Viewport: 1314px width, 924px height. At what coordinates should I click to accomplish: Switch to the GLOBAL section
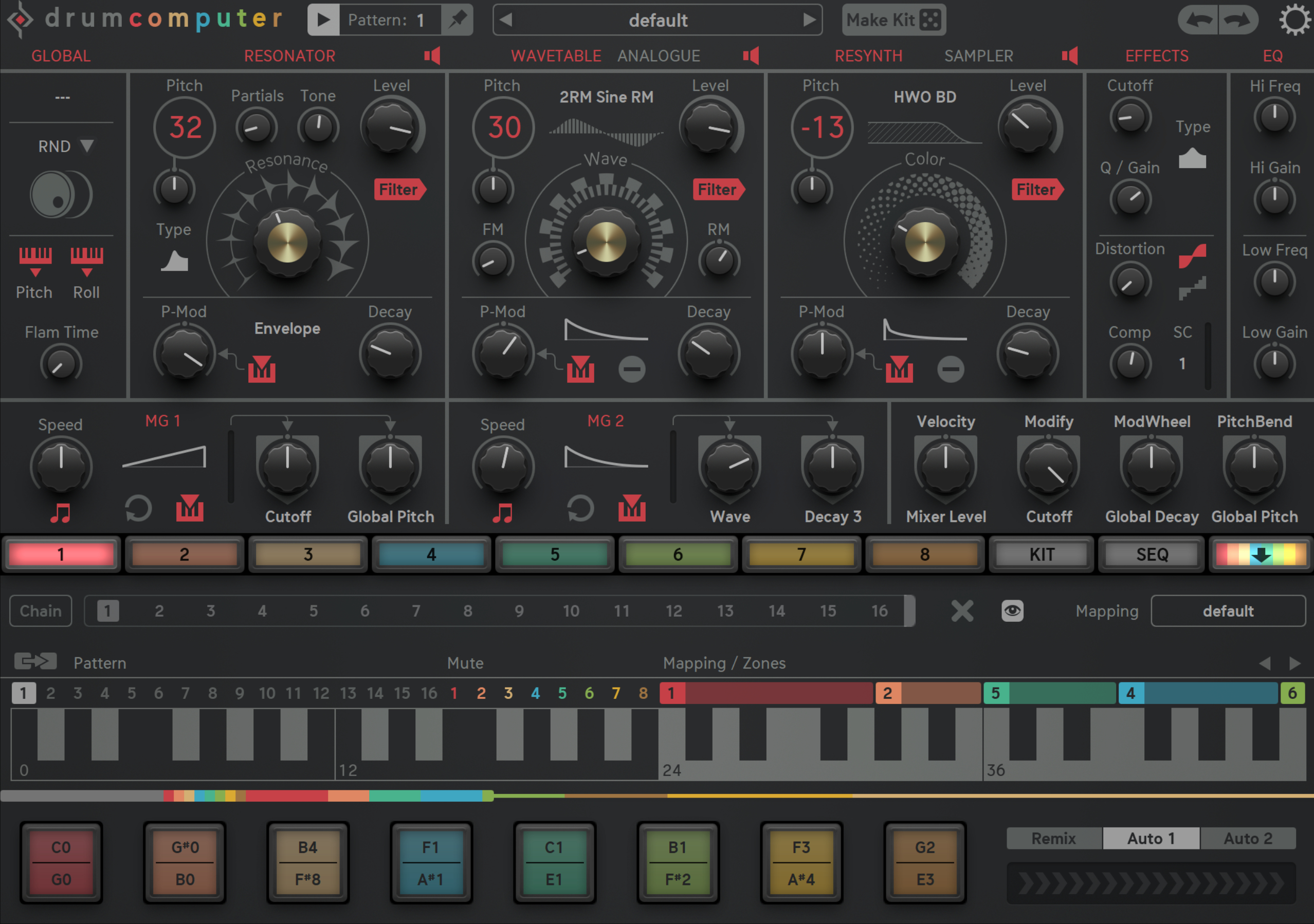point(61,56)
